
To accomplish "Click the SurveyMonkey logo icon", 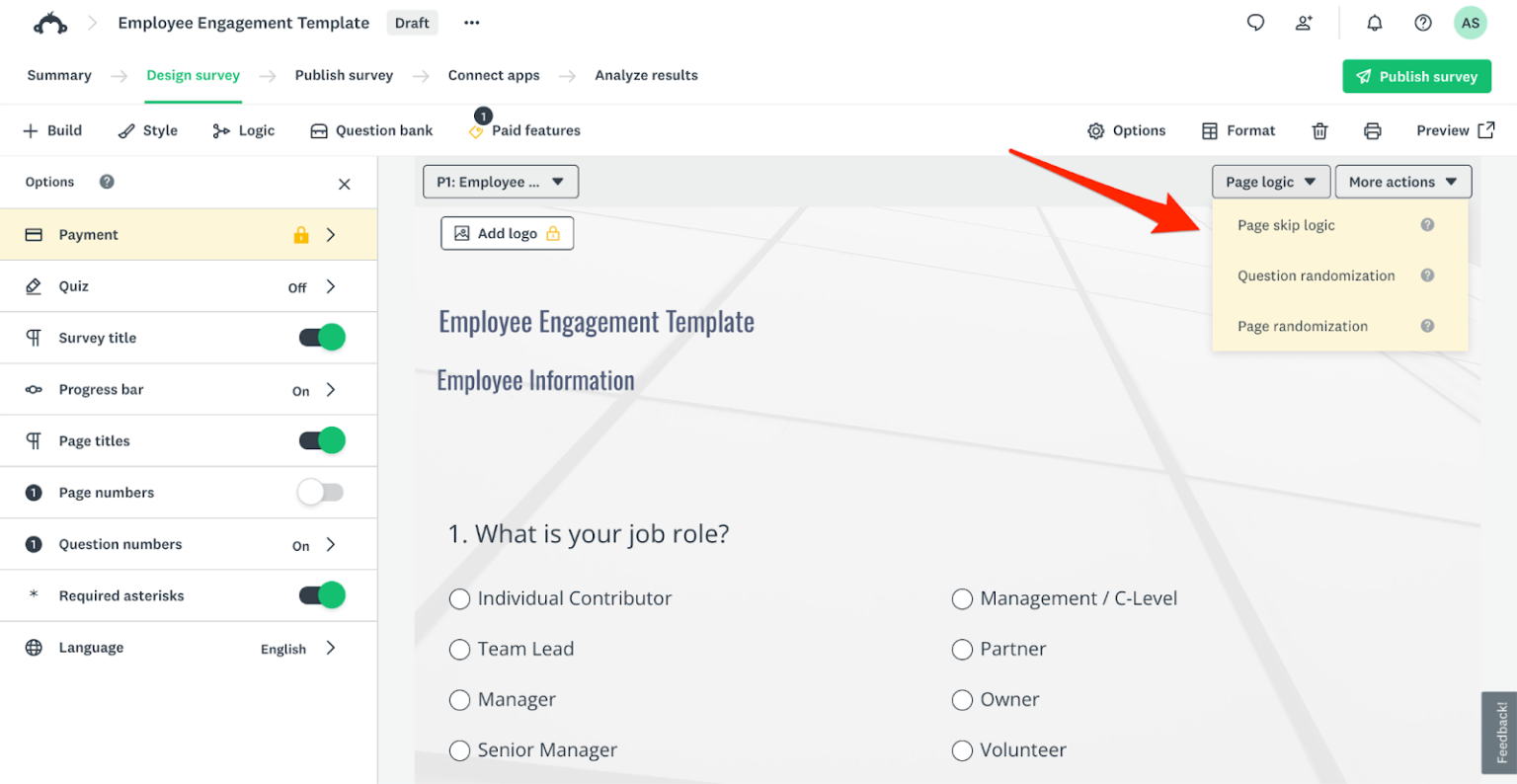I will (x=50, y=23).
